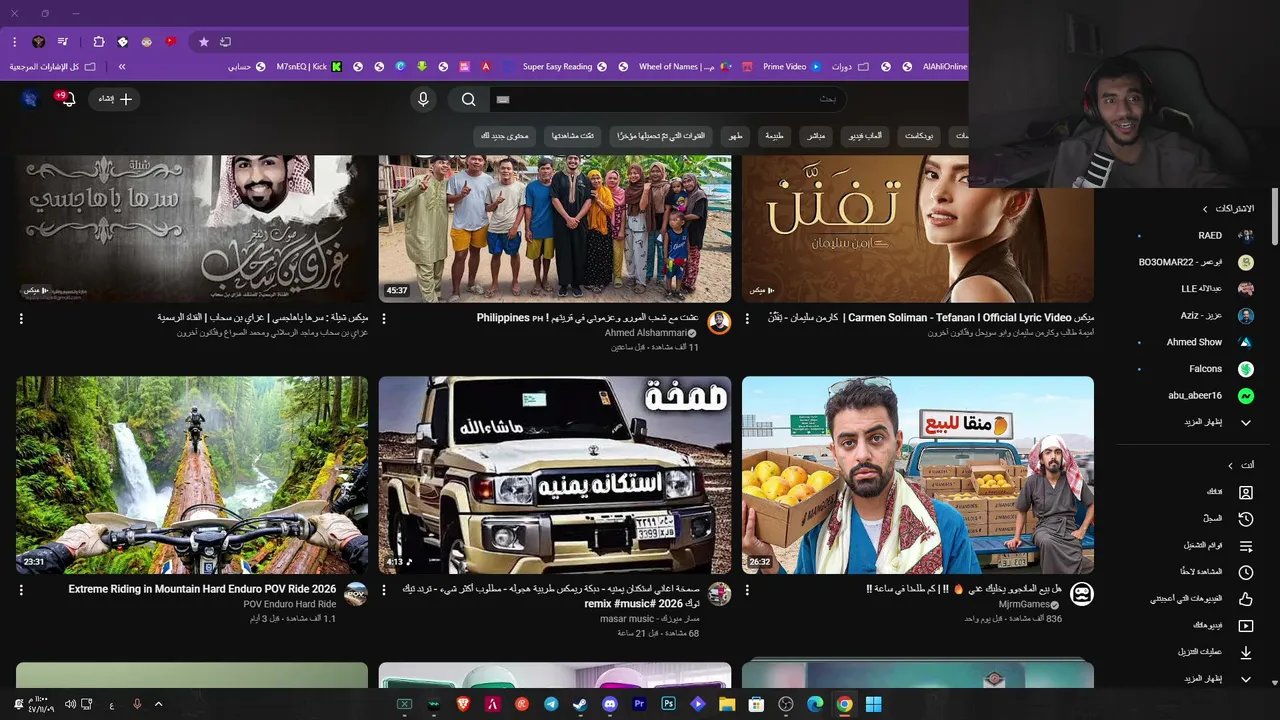Select the بودكاست category chip
The width and height of the screenshot is (1280, 720).
(918, 136)
